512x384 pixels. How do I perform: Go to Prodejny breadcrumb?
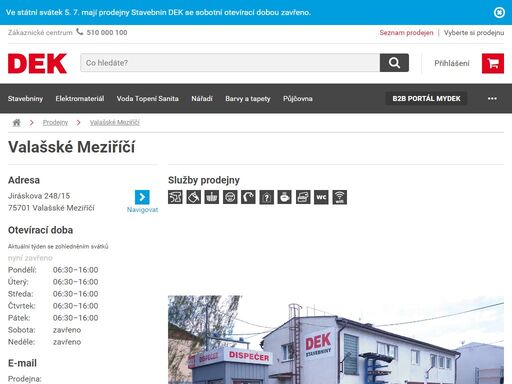coord(55,123)
